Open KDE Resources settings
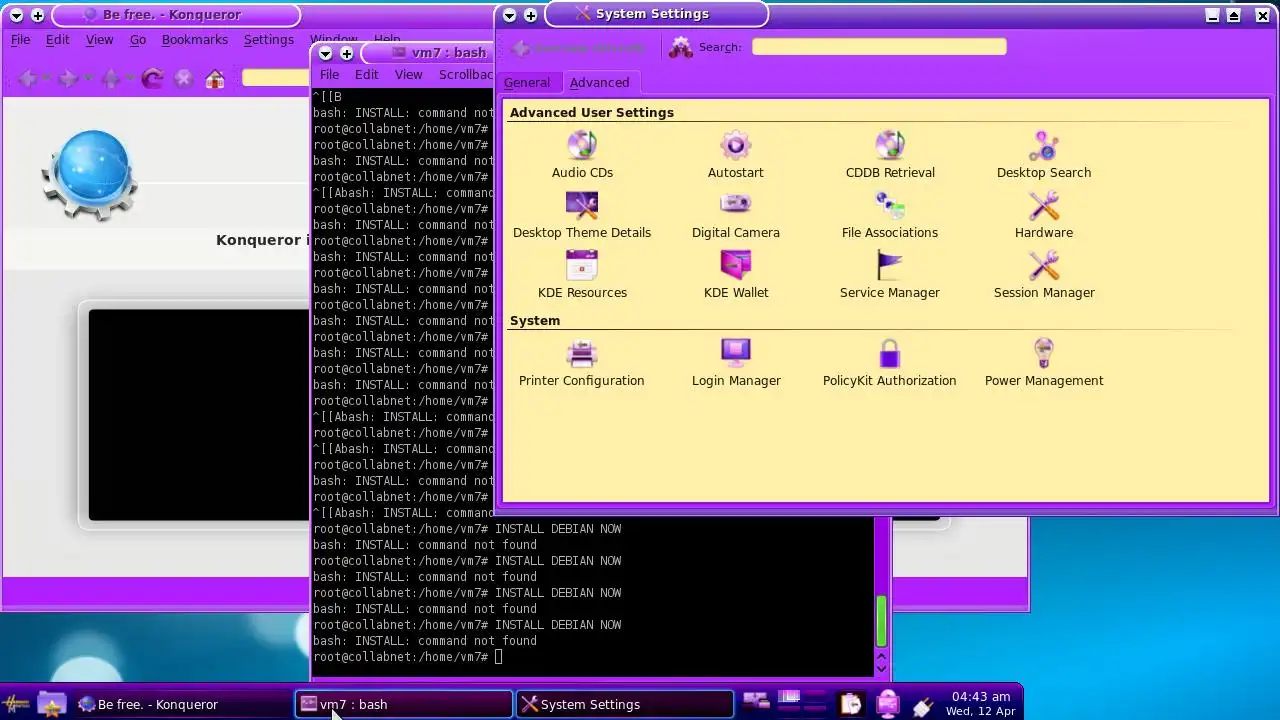The width and height of the screenshot is (1280, 720). coord(582,275)
